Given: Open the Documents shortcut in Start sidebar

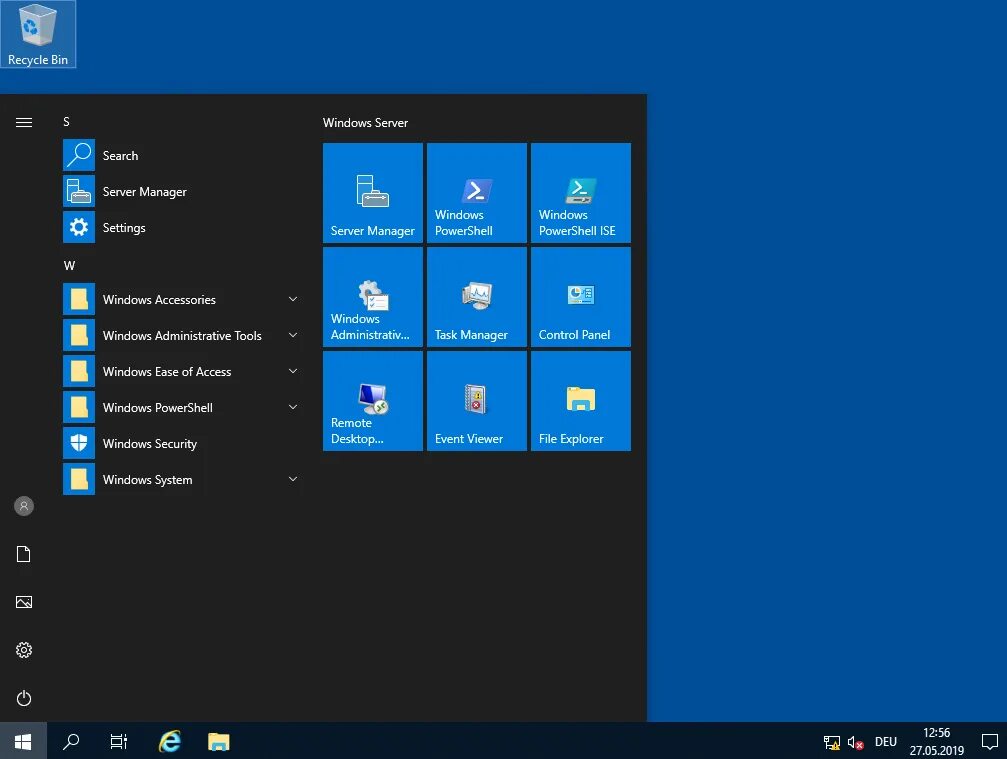Looking at the screenshot, I should (24, 554).
